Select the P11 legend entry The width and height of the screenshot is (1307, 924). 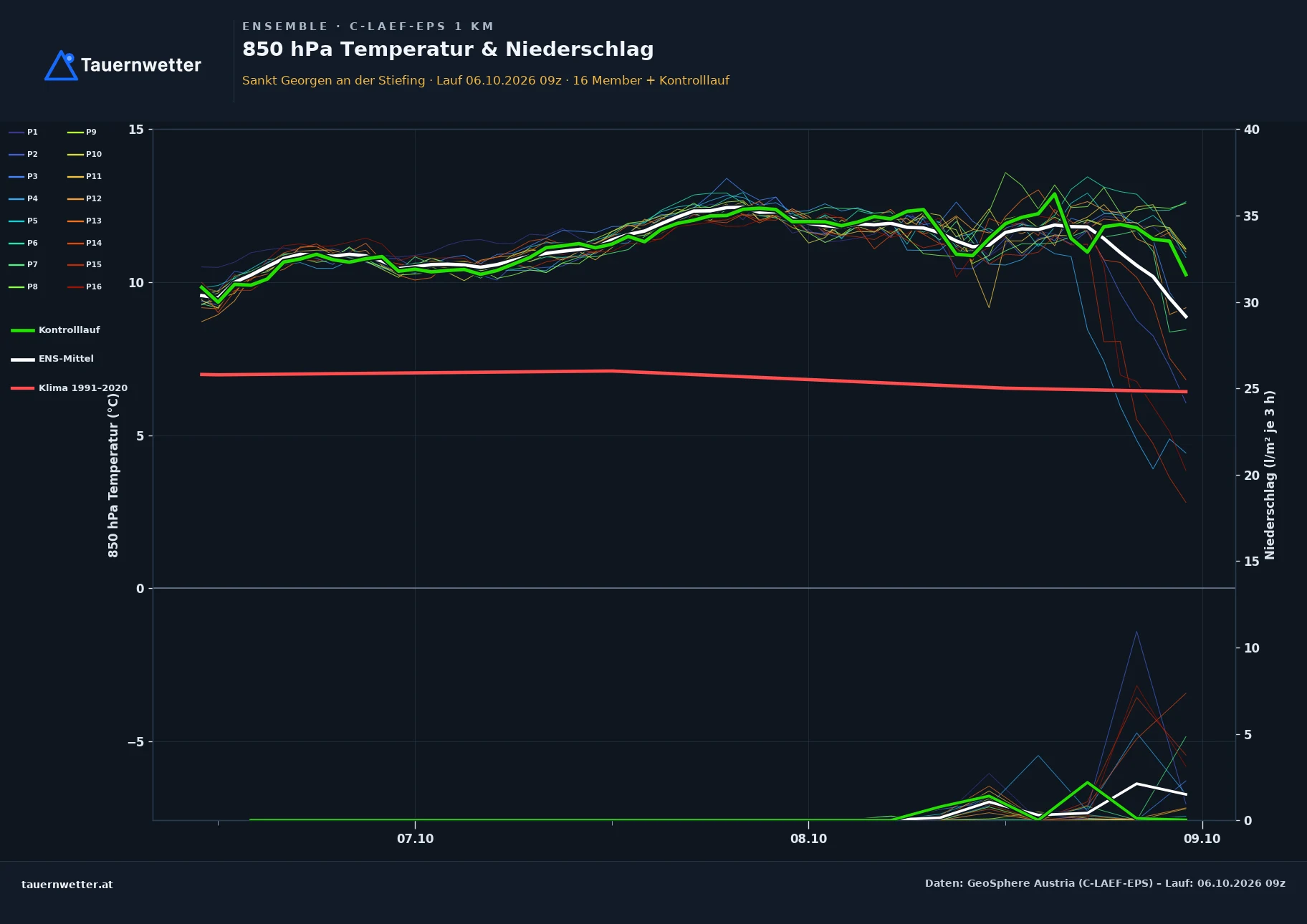[85, 176]
